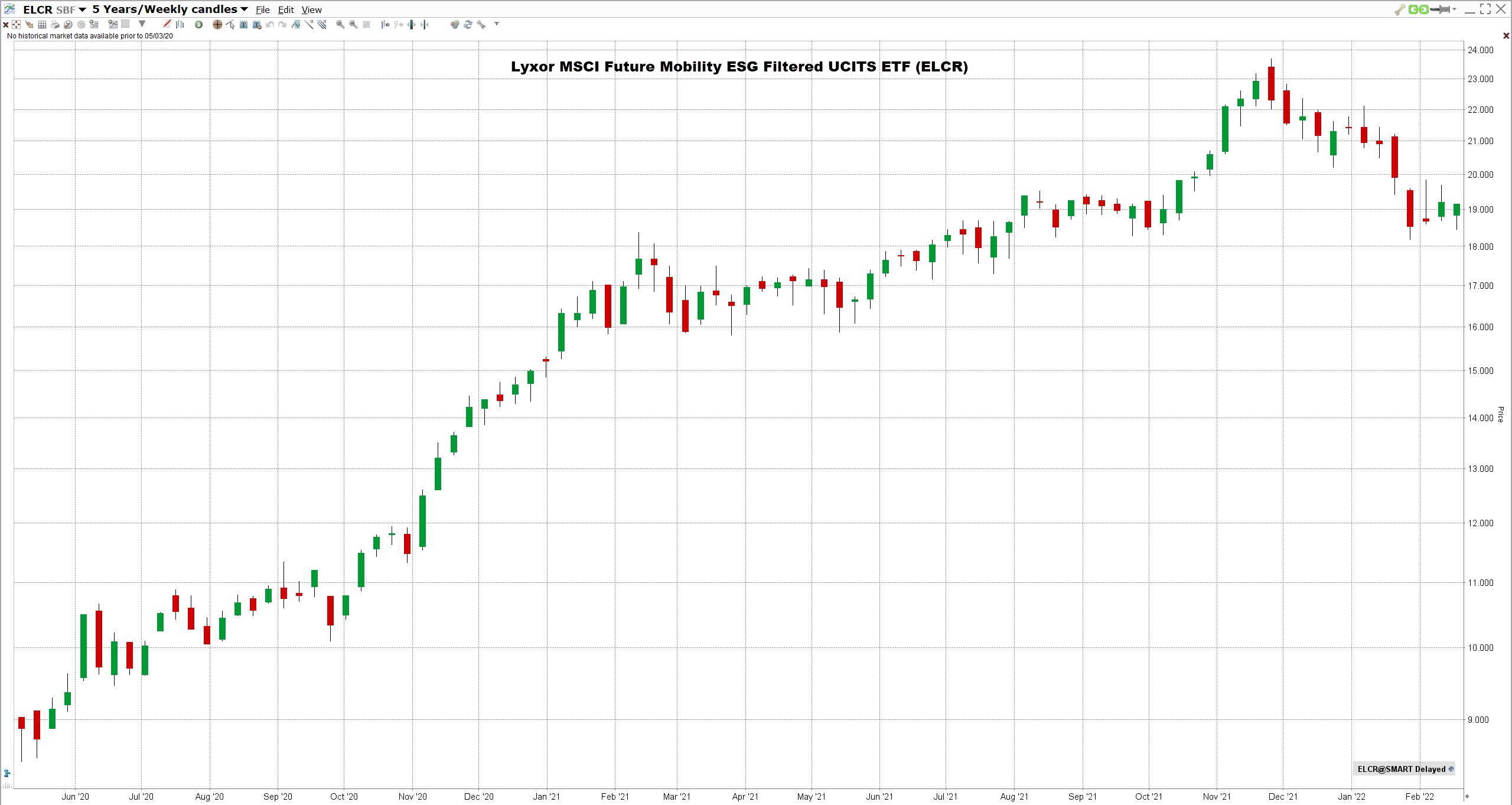This screenshot has height=805, width=1512.
Task: Click the 'No historical market data' message
Action: point(90,36)
